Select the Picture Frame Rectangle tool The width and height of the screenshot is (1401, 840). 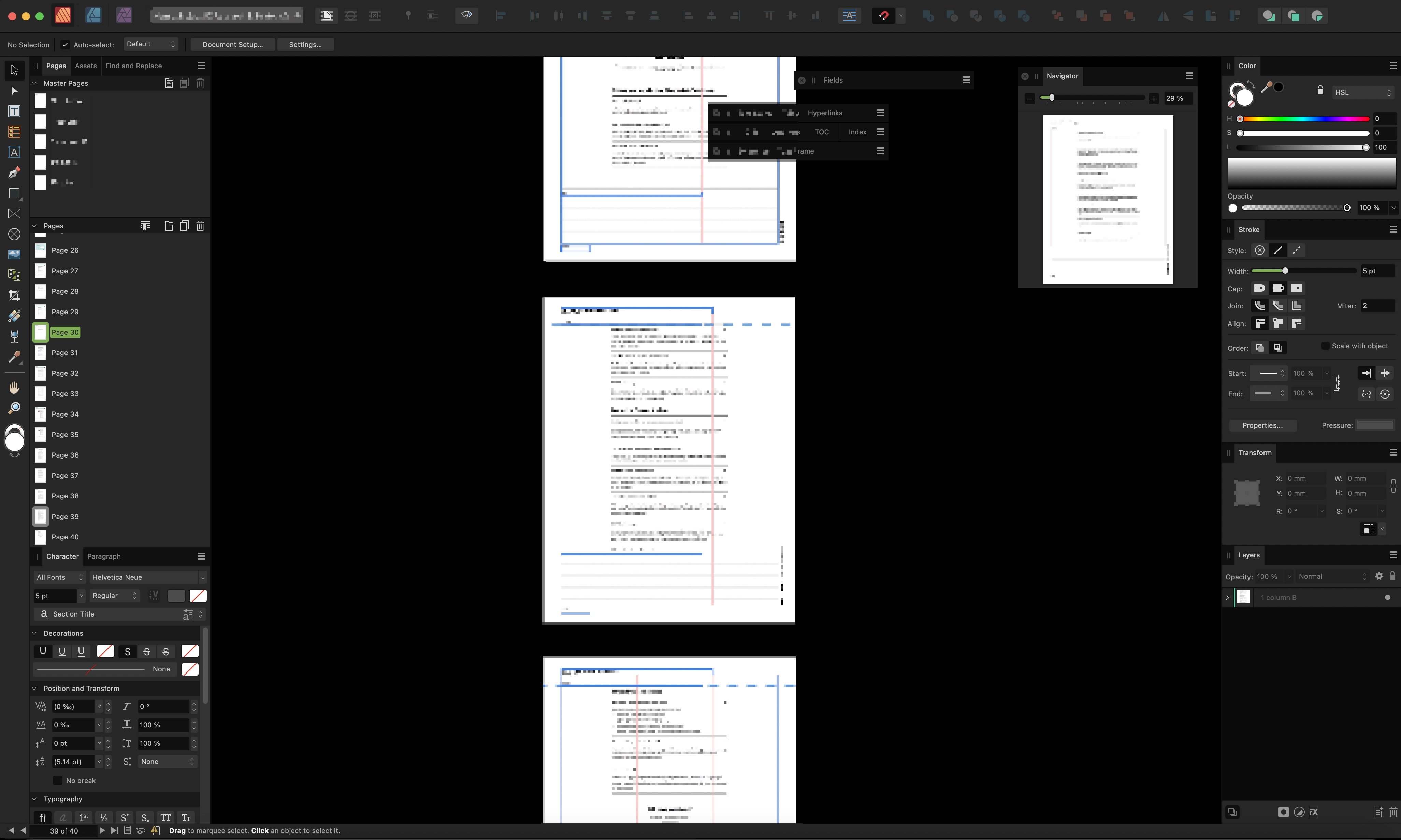click(14, 213)
